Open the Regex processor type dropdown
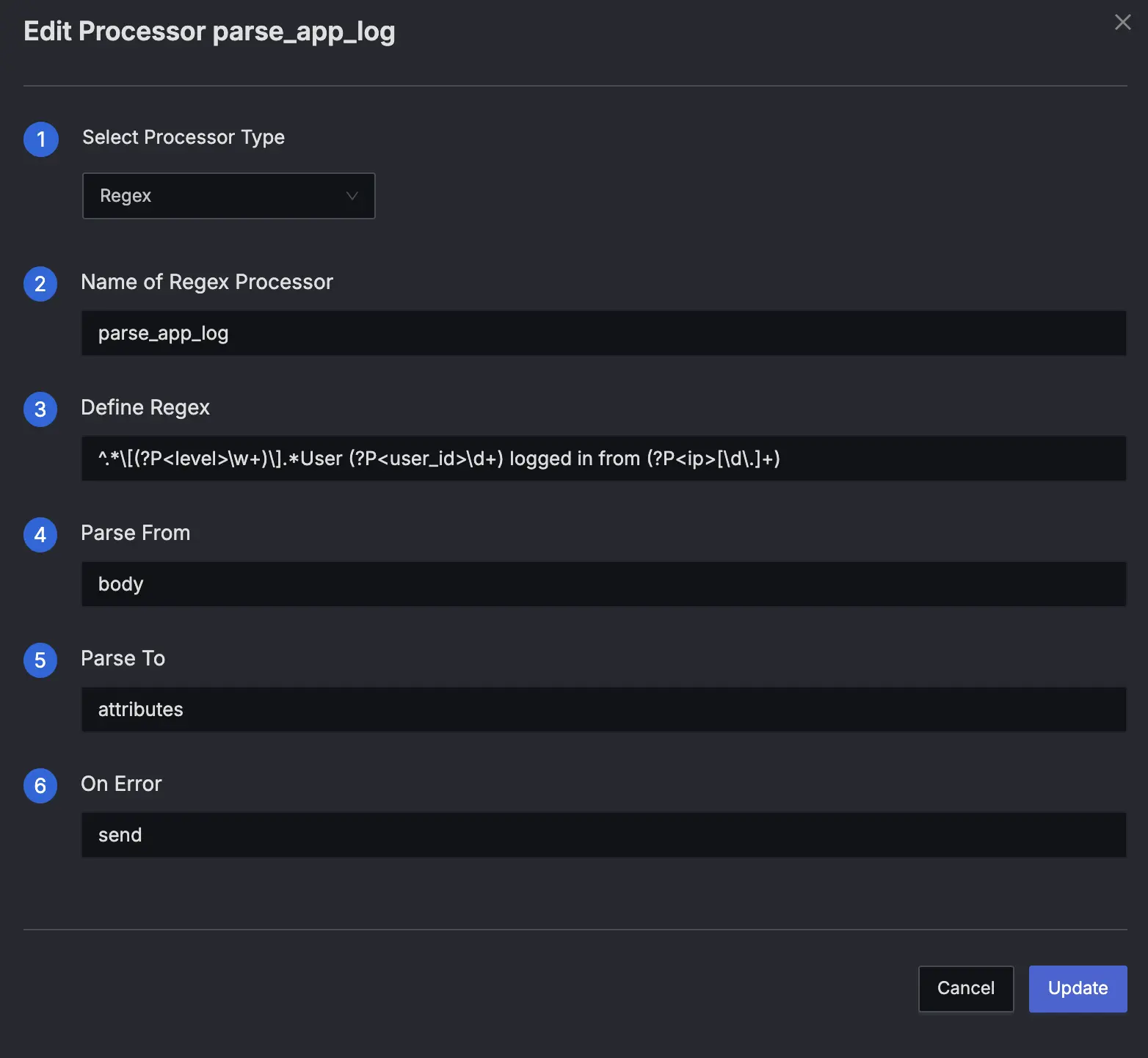The height and width of the screenshot is (1058, 1148). [x=228, y=196]
